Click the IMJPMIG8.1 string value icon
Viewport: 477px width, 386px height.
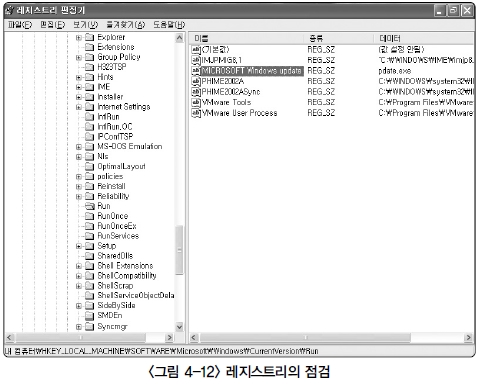tap(196, 60)
